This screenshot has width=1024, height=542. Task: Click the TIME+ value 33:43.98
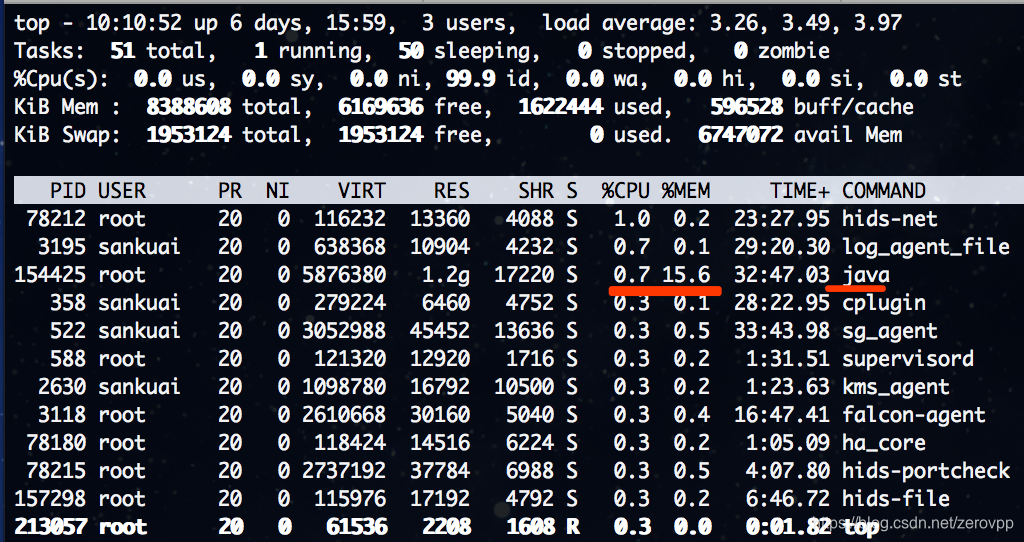click(x=782, y=331)
